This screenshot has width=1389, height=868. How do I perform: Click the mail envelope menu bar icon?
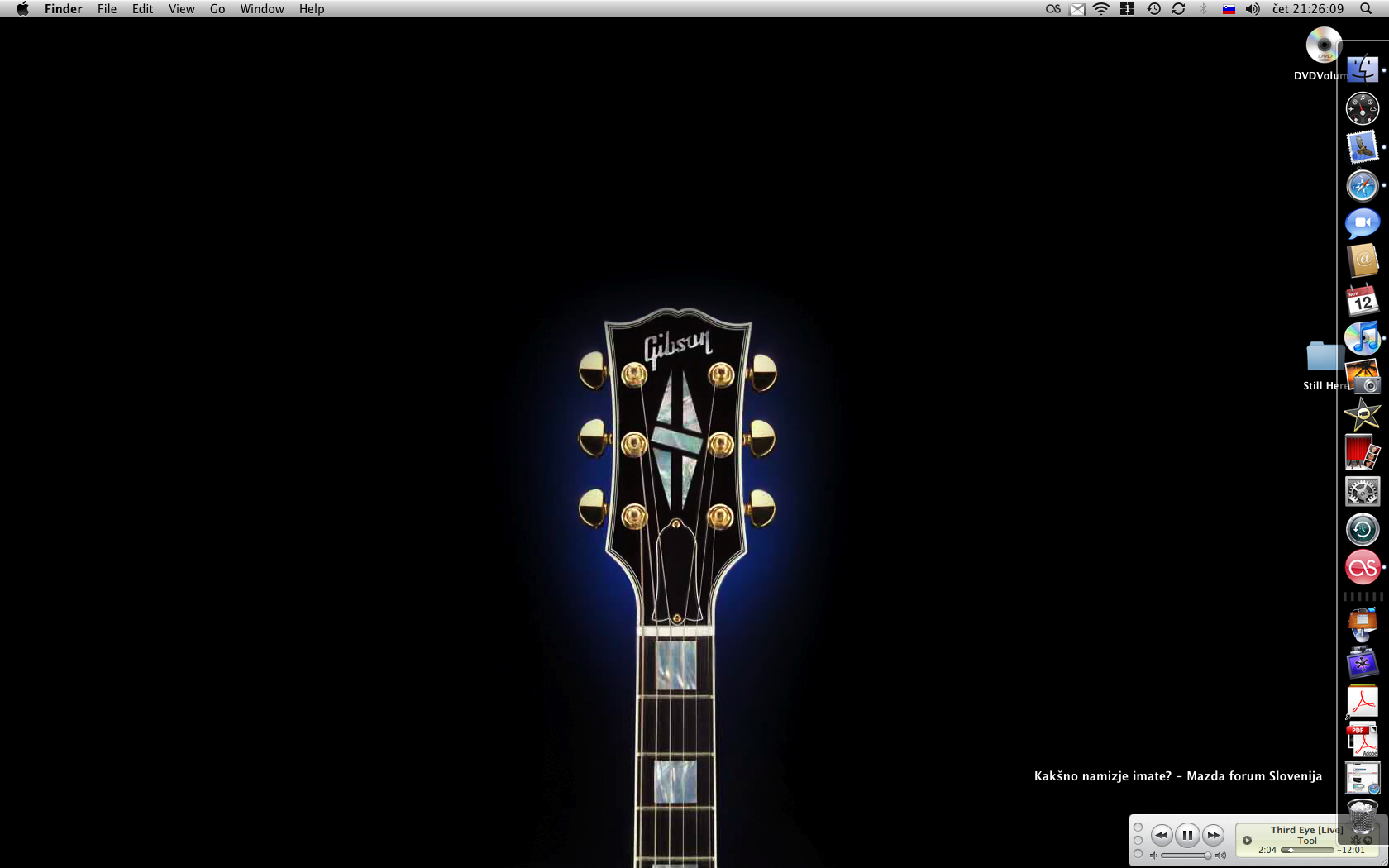point(1077,9)
